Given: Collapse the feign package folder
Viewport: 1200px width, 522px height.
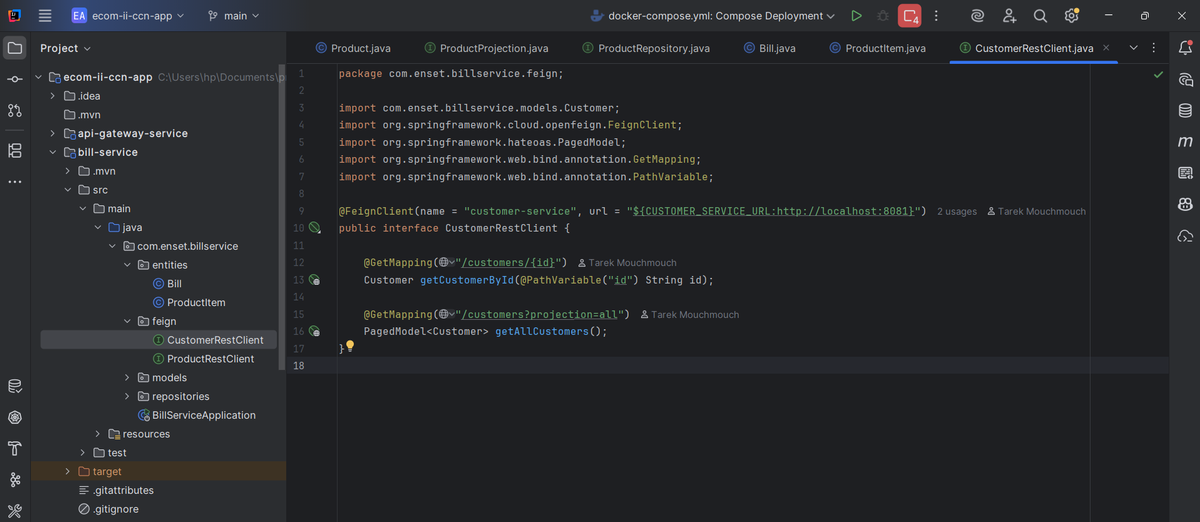Looking at the screenshot, I should point(128,321).
